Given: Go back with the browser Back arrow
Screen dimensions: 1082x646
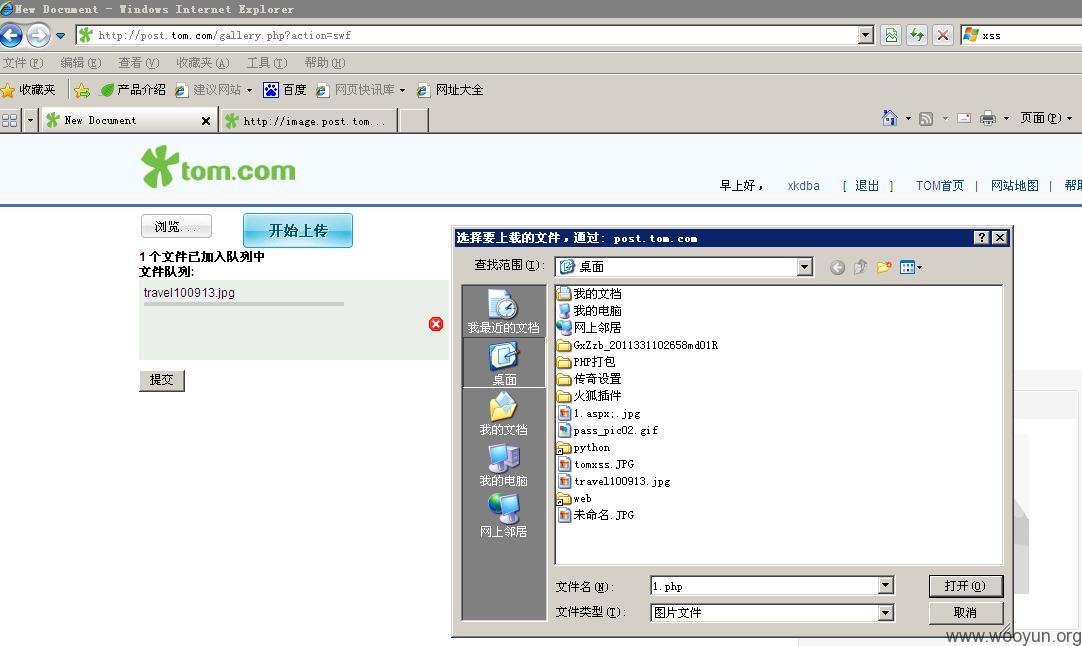Looking at the screenshot, I should pyautogui.click(x=11, y=35).
